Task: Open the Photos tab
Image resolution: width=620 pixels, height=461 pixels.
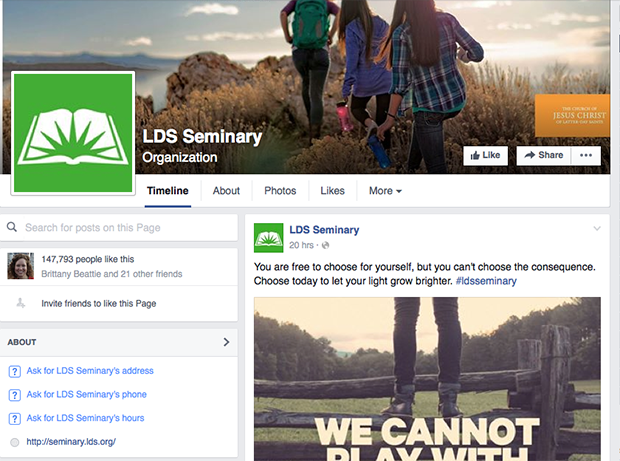Action: point(280,191)
